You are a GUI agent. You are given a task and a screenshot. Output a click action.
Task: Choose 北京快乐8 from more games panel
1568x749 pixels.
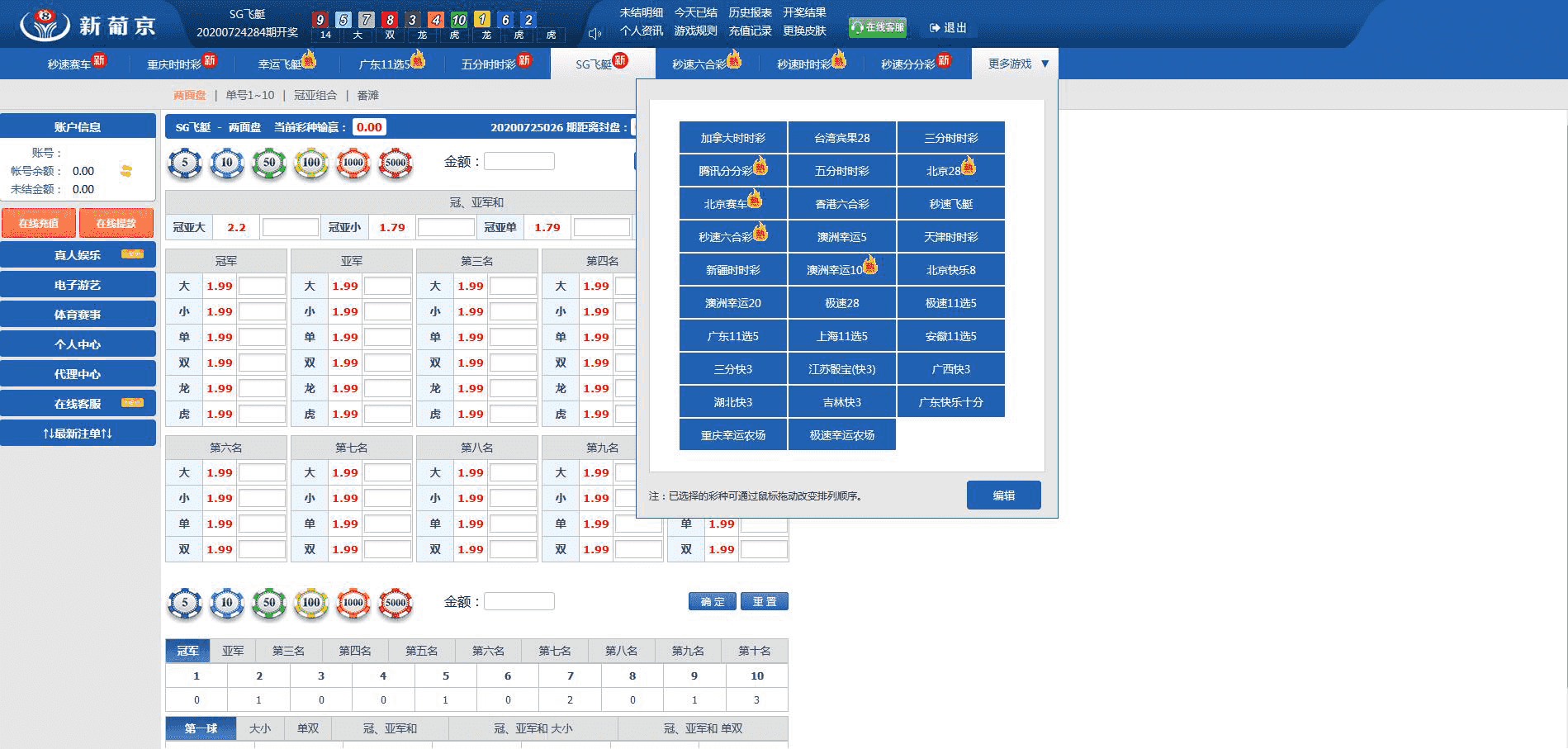(x=950, y=270)
